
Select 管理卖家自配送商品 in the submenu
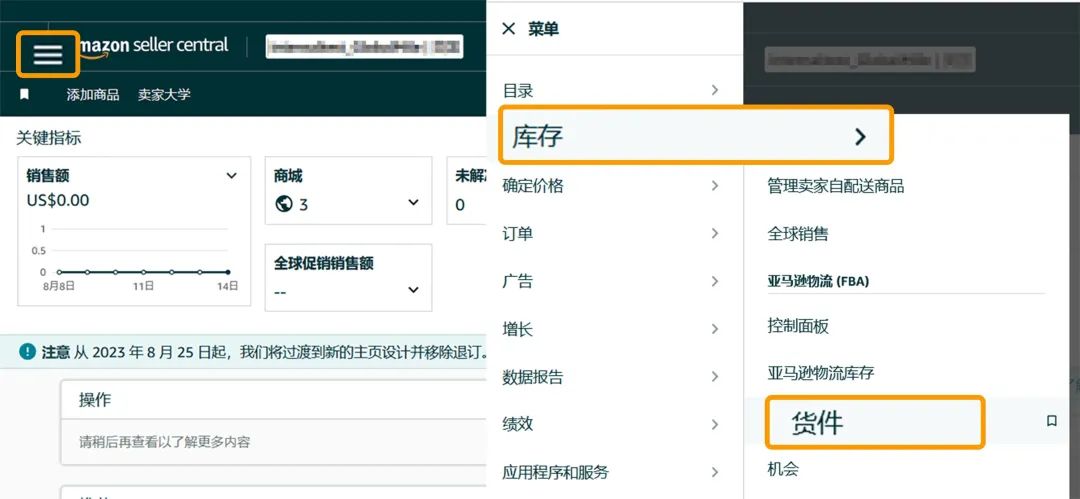point(835,186)
